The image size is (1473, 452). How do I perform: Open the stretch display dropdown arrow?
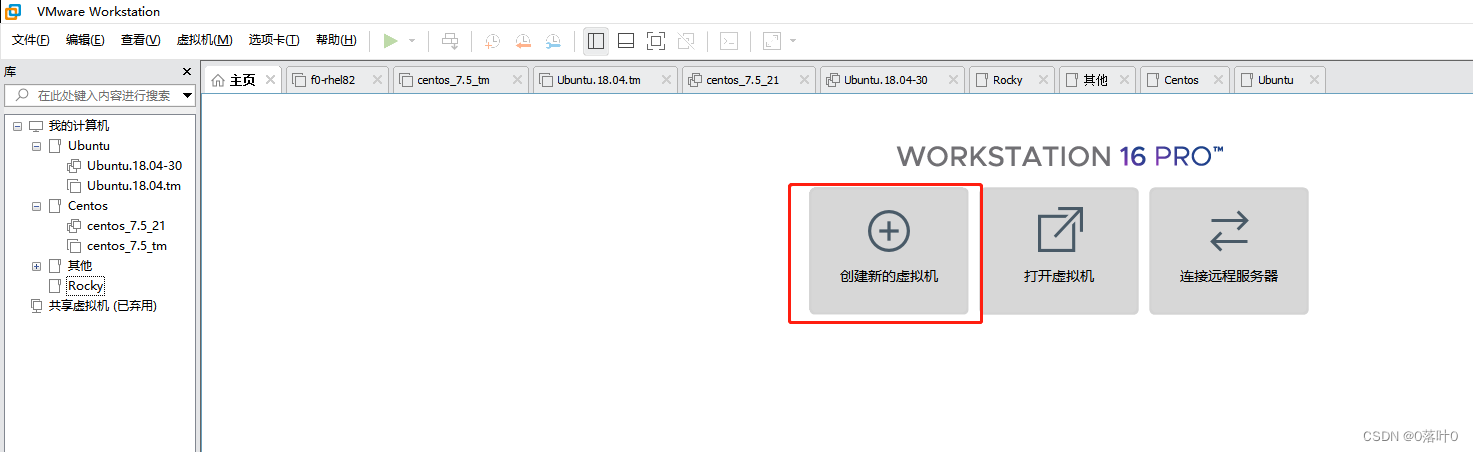793,41
